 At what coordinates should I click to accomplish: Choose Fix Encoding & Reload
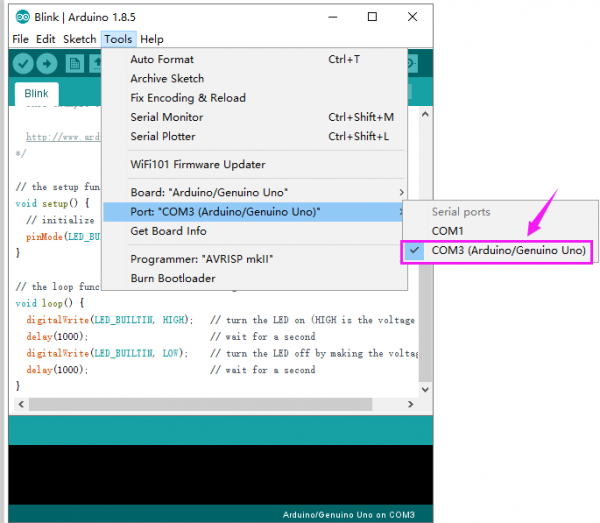pyautogui.click(x=255, y=98)
